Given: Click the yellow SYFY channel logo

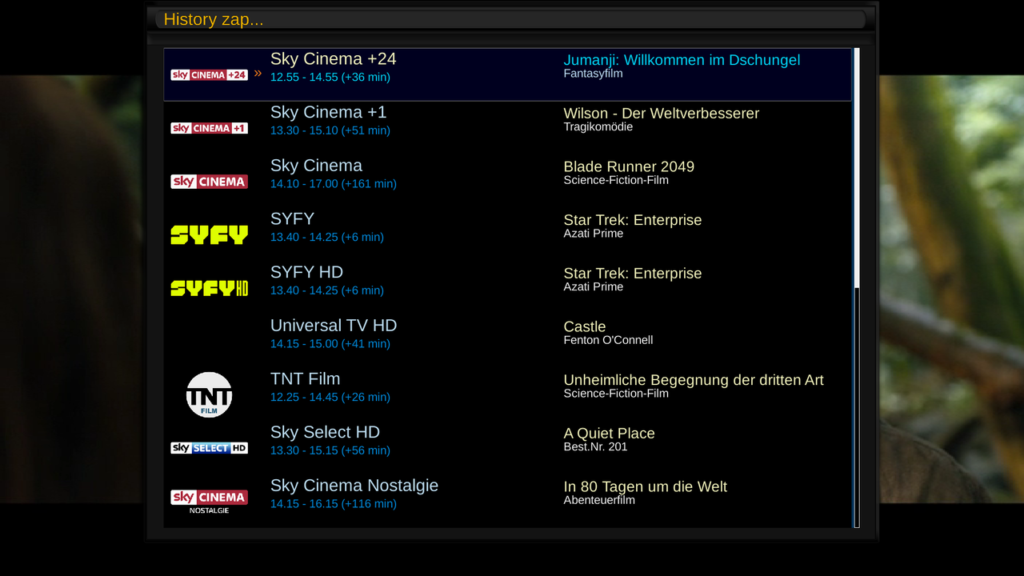Looking at the screenshot, I should (209, 235).
